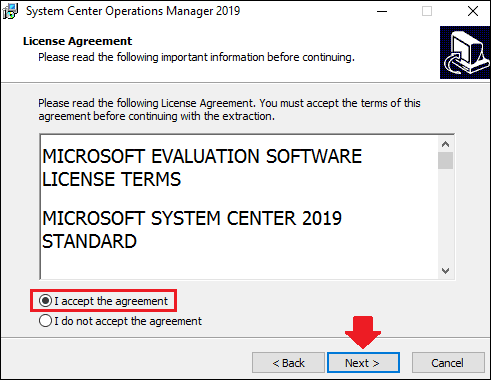Go Back to the previous step
The image size is (491, 380).
click(x=288, y=363)
